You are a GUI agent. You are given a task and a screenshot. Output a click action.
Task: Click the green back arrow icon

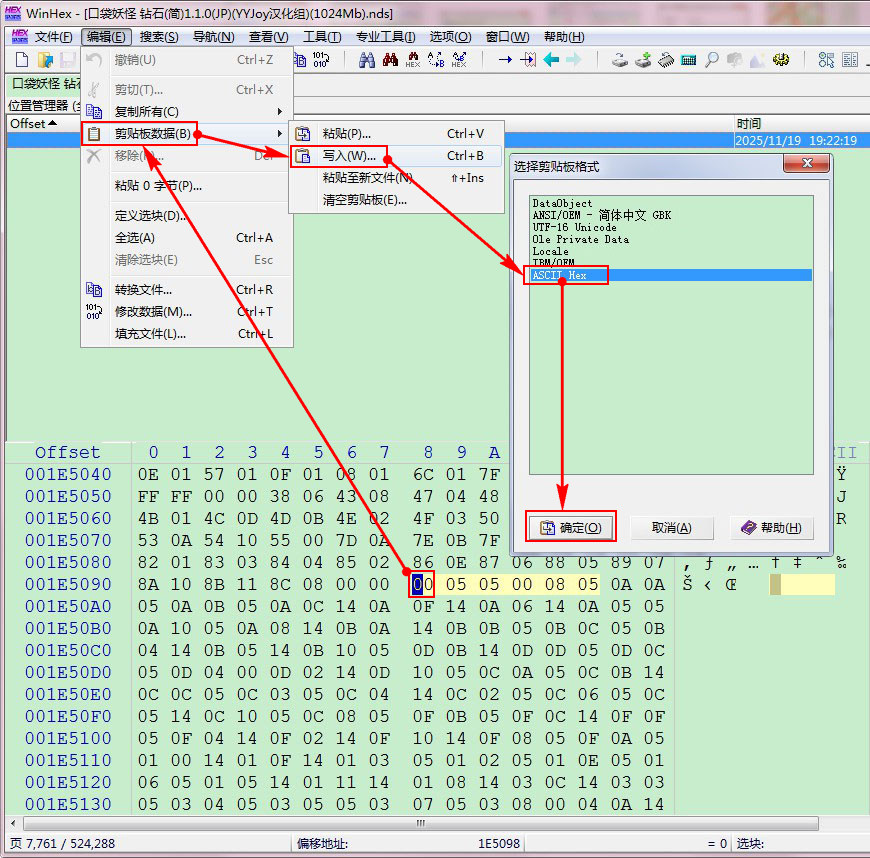551,60
